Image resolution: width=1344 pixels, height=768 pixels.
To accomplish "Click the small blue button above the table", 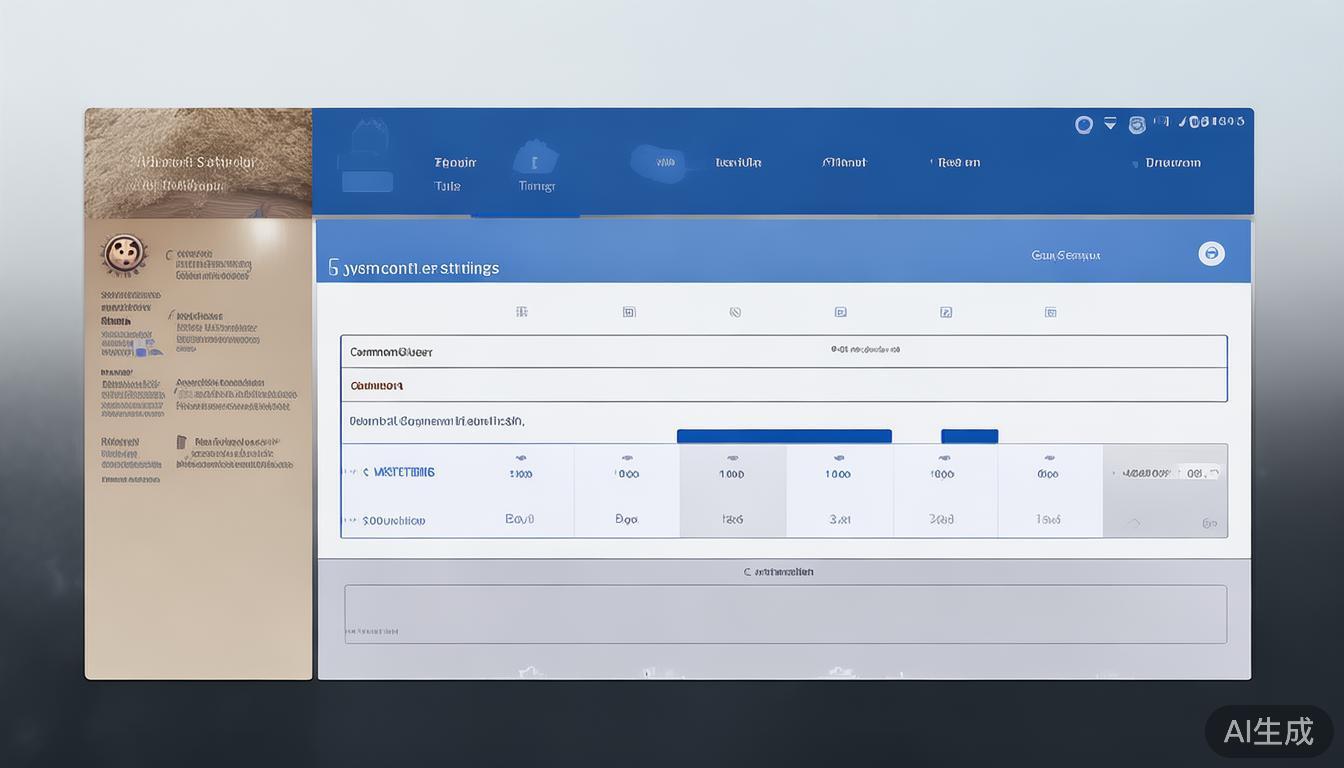I will pyautogui.click(x=969, y=436).
